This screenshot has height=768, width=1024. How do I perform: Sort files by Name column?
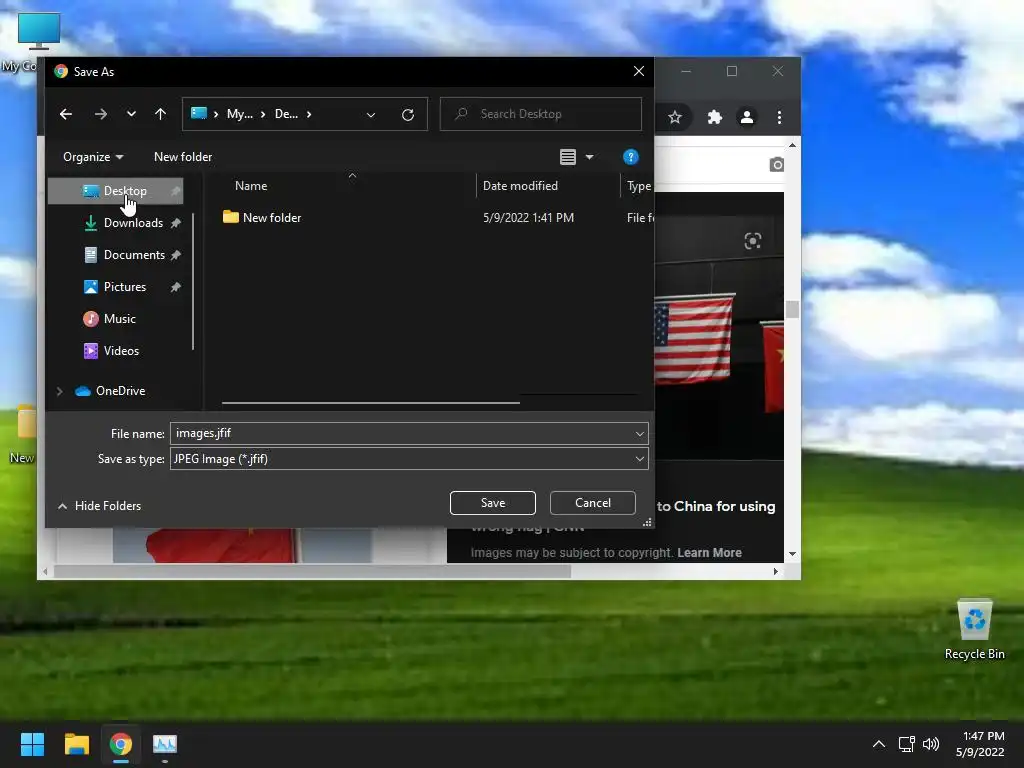251,185
